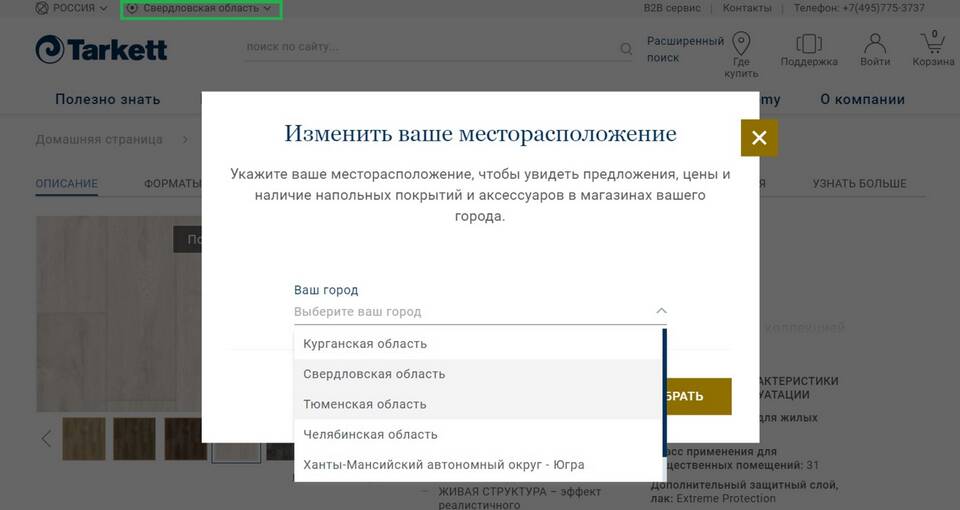Open Где купить location pin
960x510 pixels.
pyautogui.click(x=741, y=54)
